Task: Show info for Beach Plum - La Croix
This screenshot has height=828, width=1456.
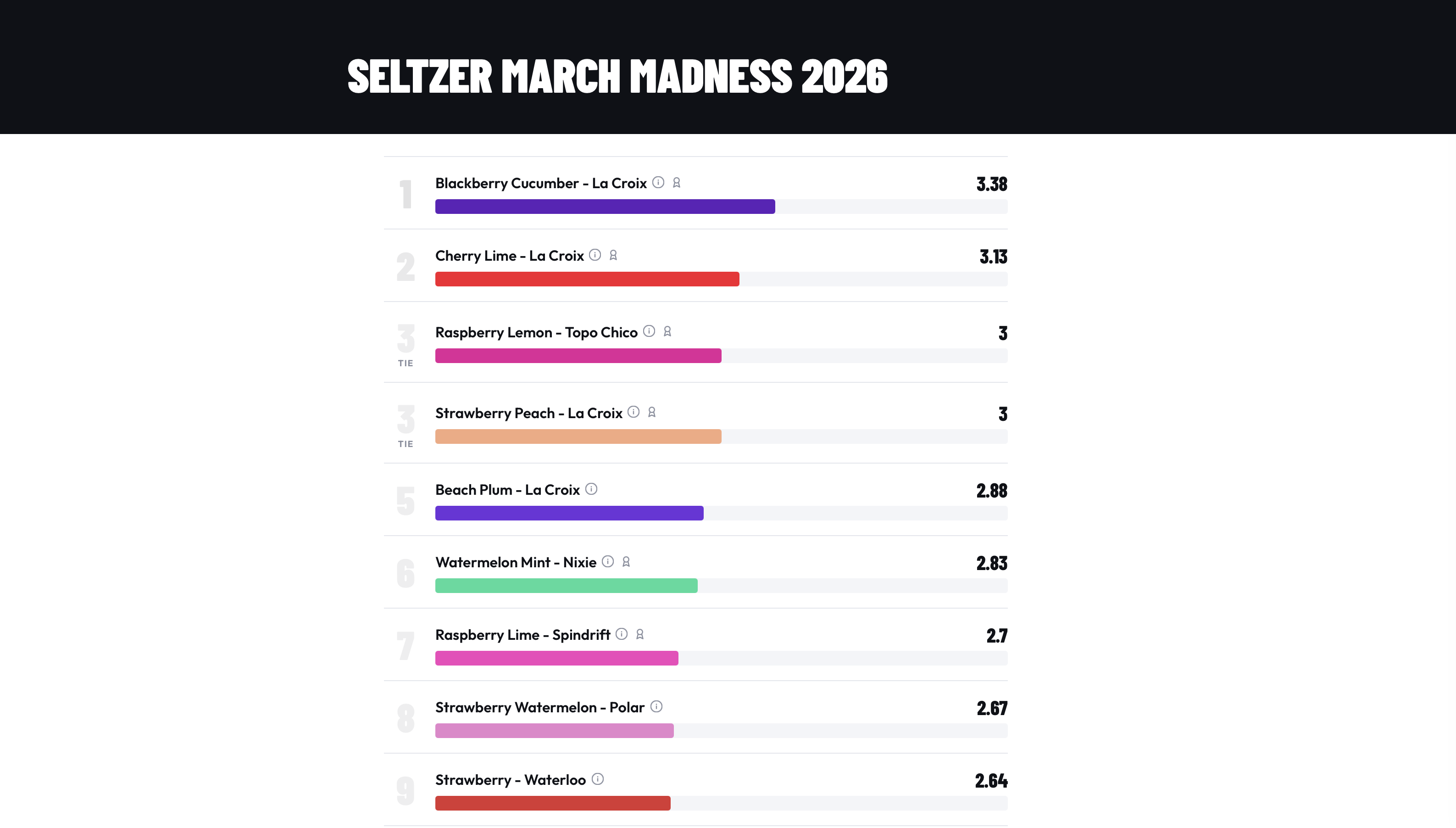Action: 591,489
